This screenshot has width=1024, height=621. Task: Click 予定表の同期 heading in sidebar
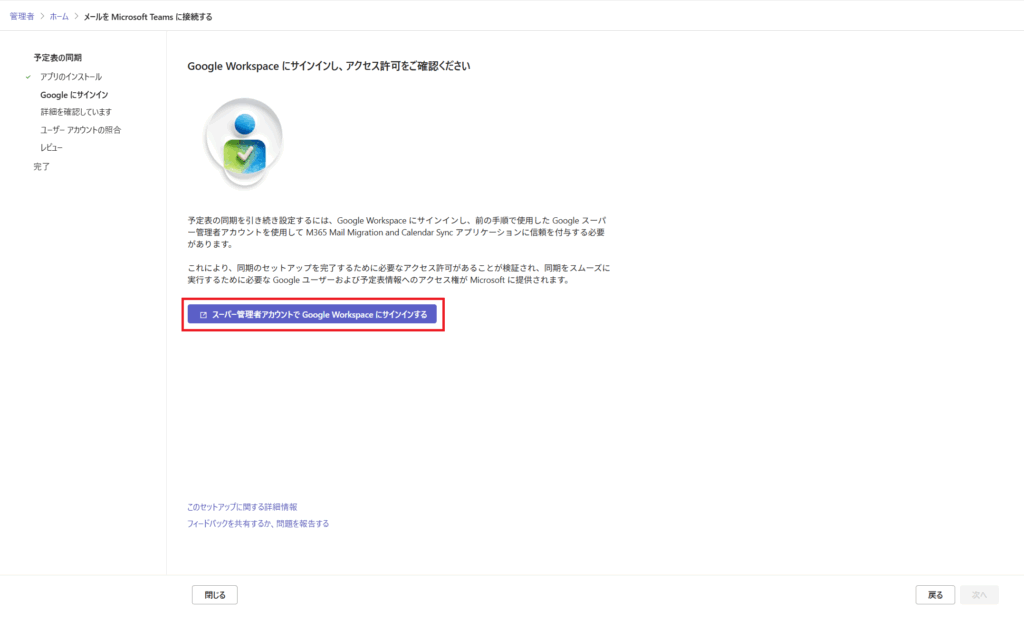pos(57,57)
